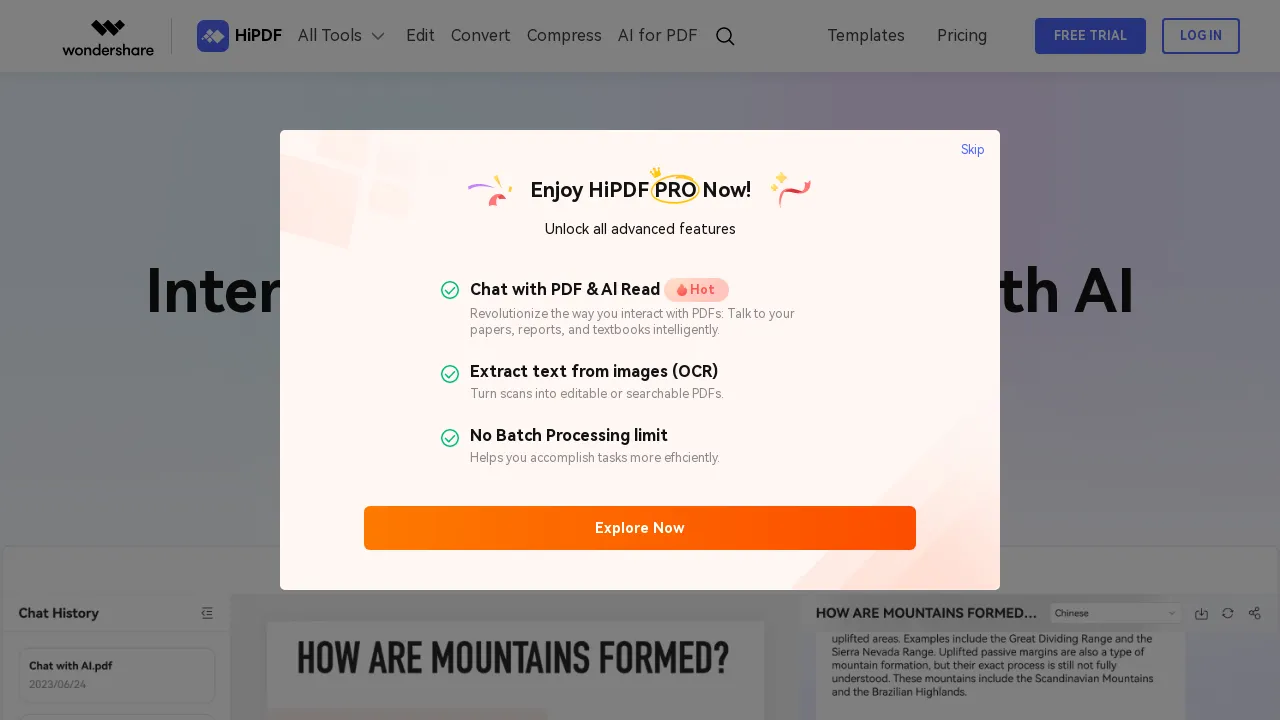Click the Hot badge beside Chat with PDF
This screenshot has height=720, width=1280.
pyautogui.click(x=696, y=289)
